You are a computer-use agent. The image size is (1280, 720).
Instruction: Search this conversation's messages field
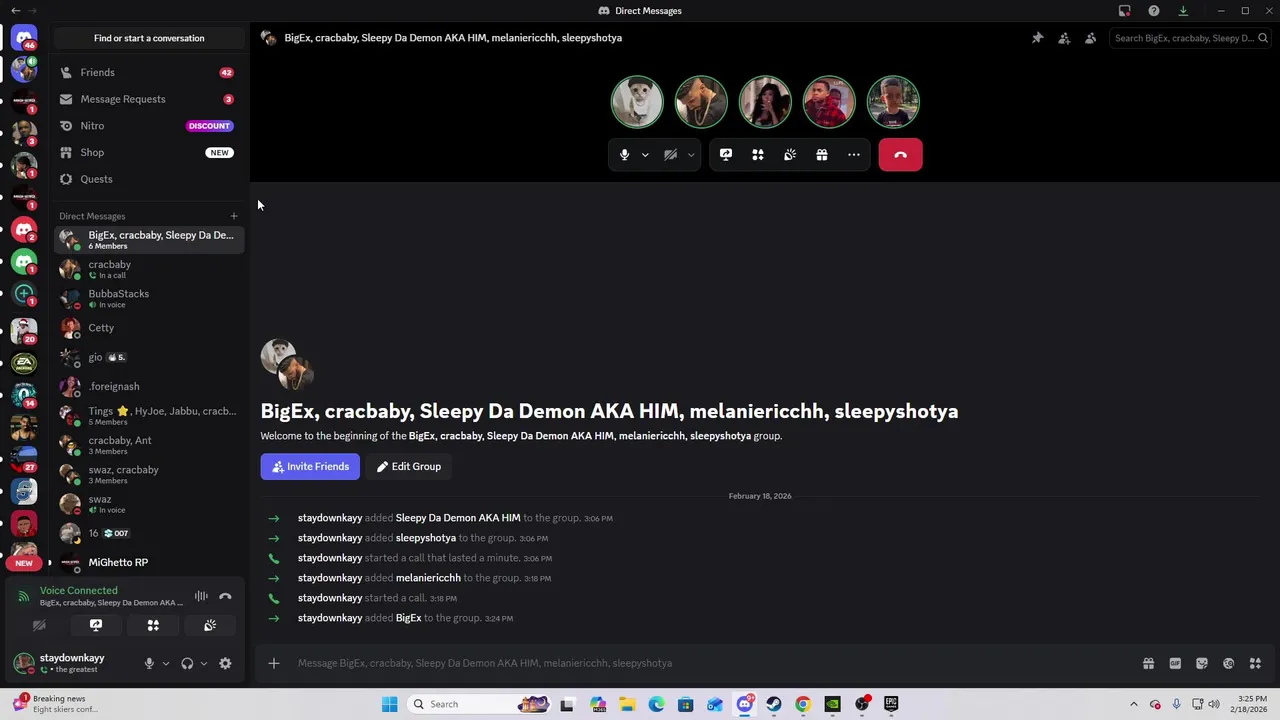pyautogui.click(x=1189, y=38)
